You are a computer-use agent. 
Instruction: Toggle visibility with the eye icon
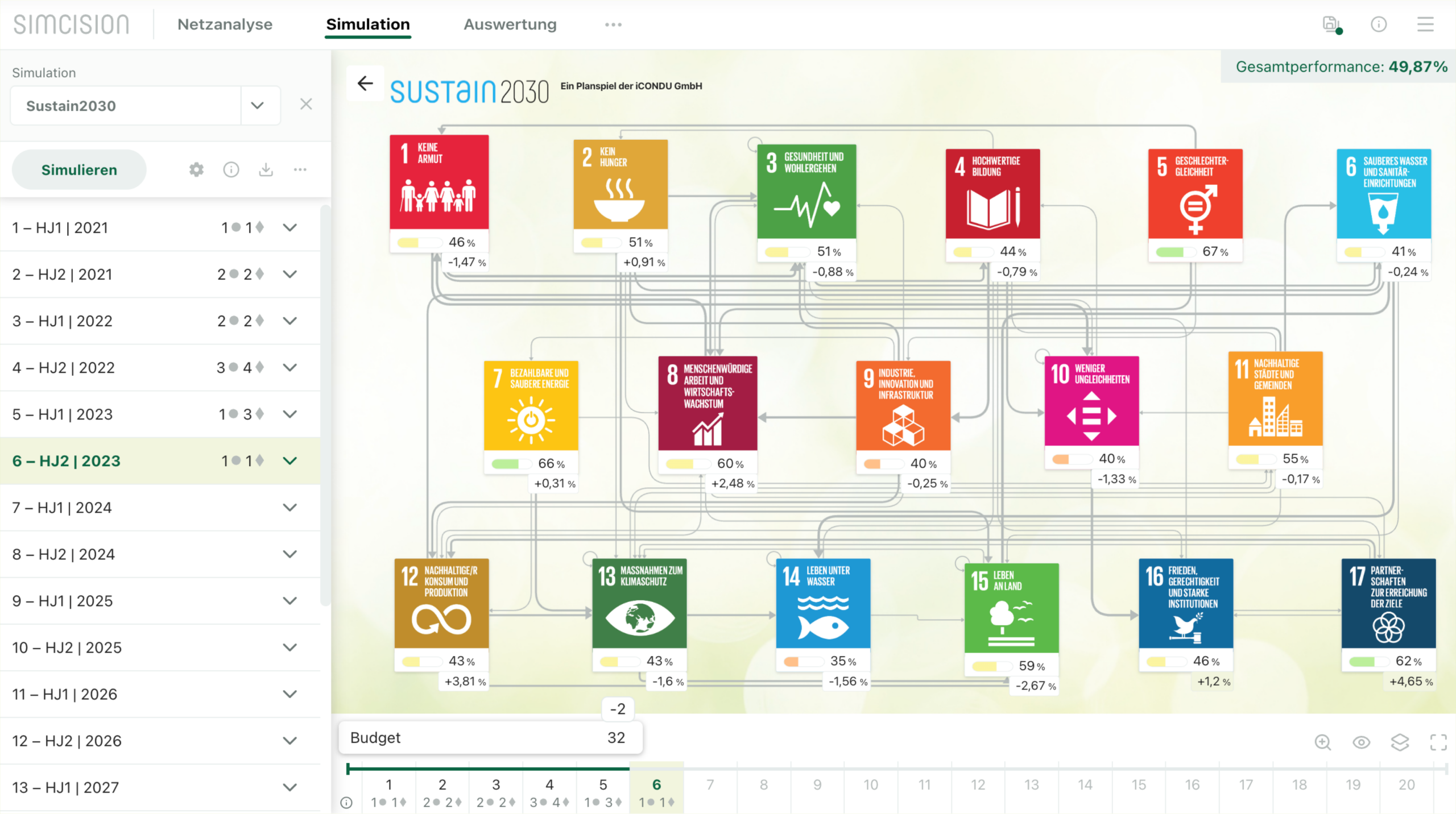(1361, 742)
